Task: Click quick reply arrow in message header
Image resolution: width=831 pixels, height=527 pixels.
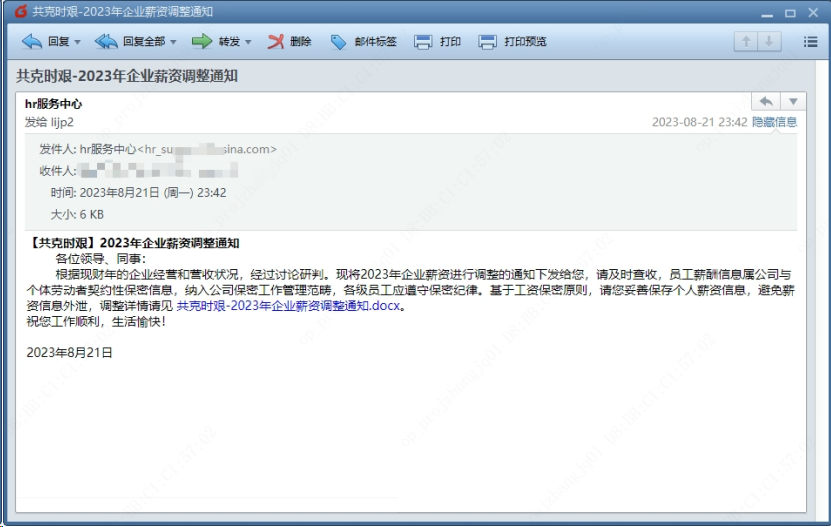Action: click(x=766, y=102)
